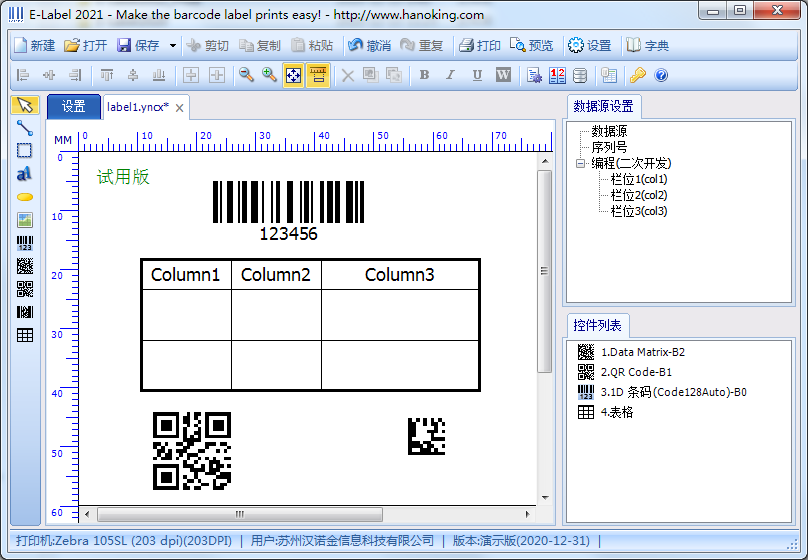Select the text tool
808x560 pixels.
[25, 174]
